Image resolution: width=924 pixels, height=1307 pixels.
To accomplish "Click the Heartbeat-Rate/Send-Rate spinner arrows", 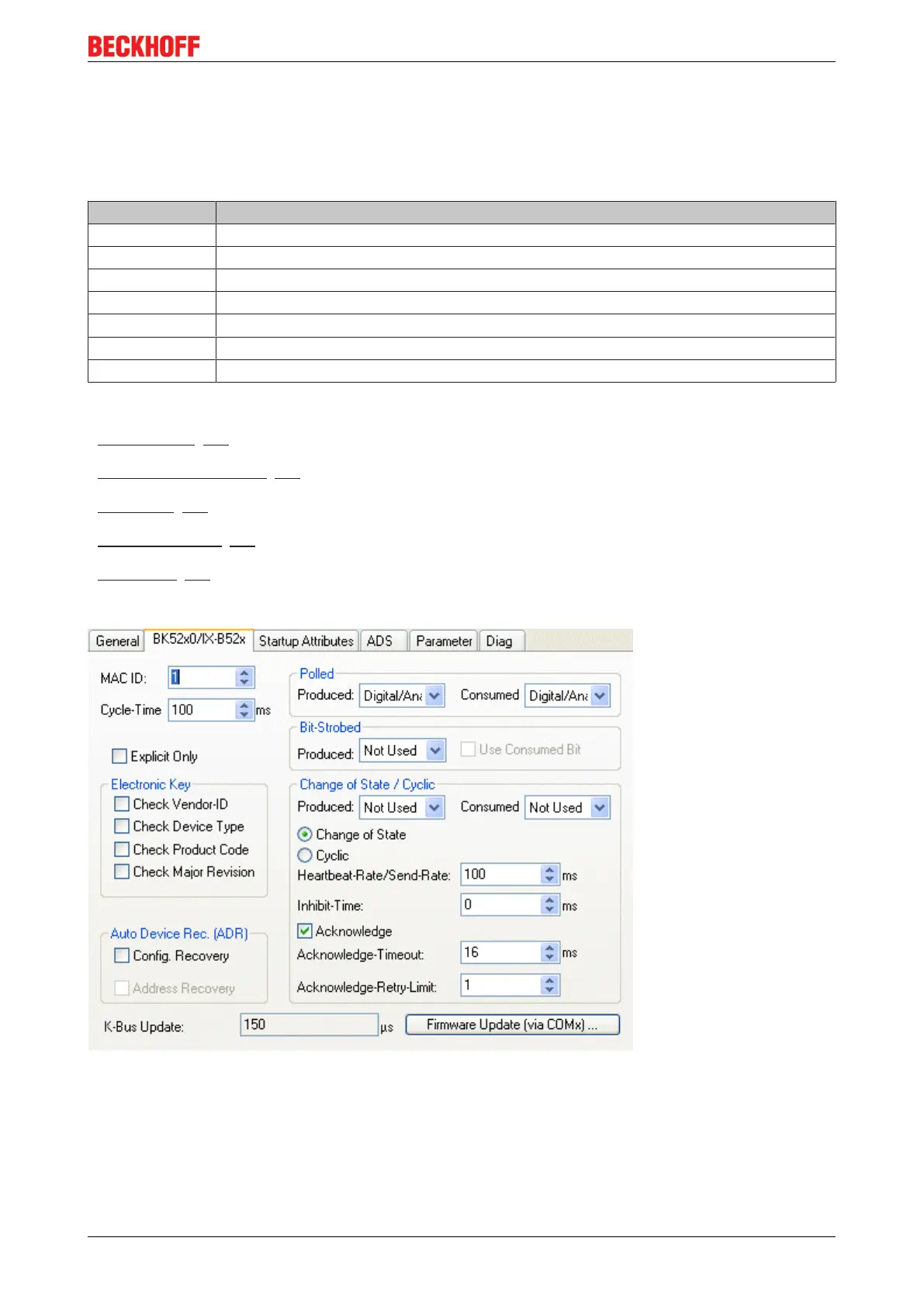I will 550,874.
